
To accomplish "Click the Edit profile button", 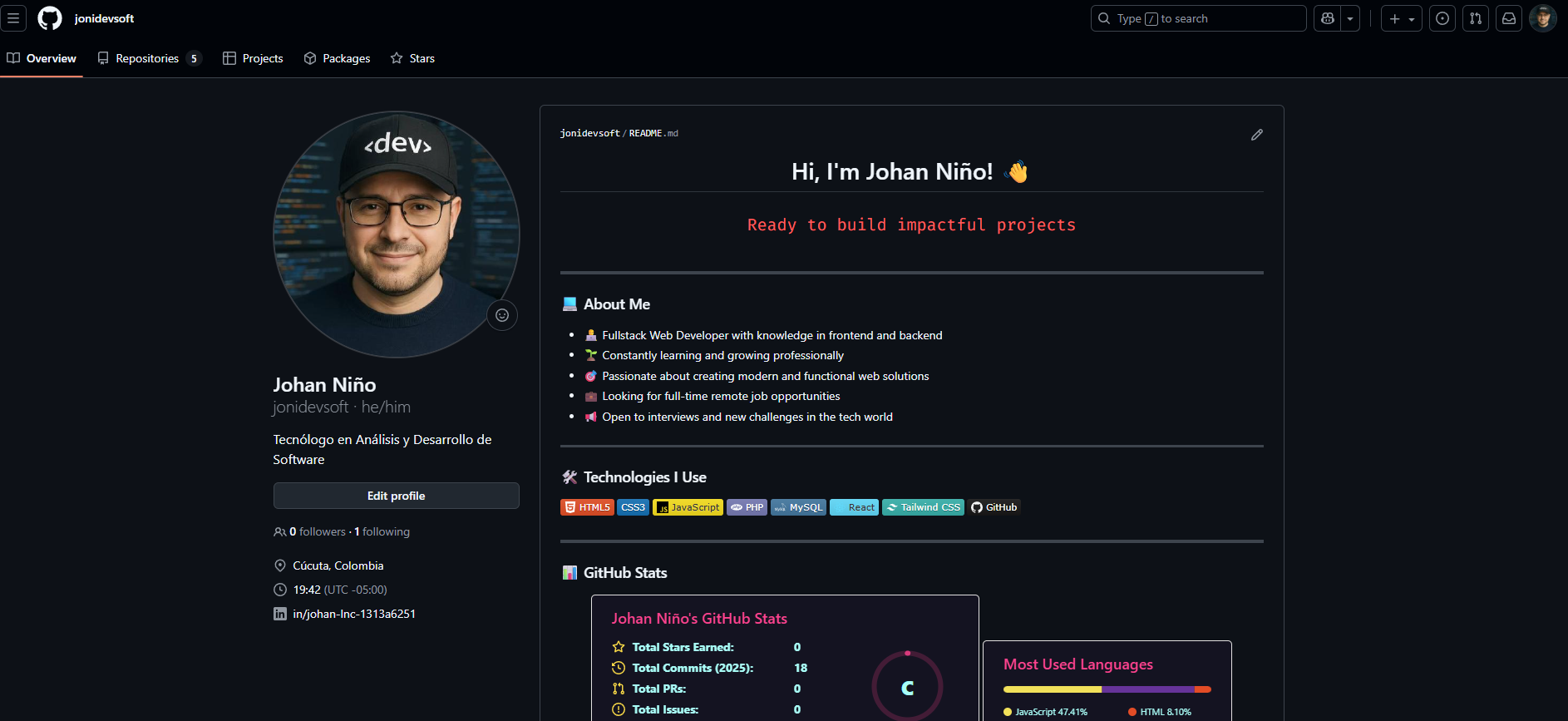I will 397,496.
